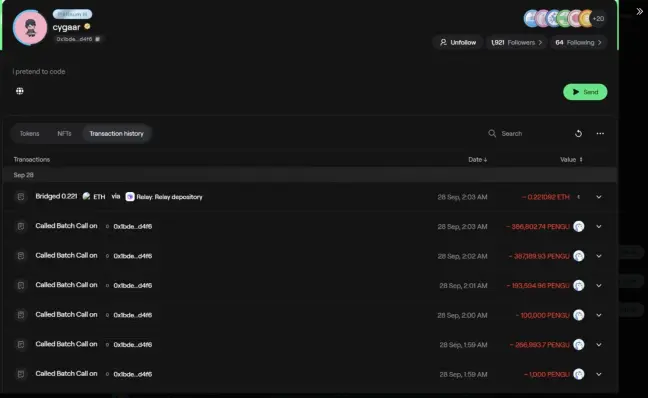The image size is (648, 398).
Task: Click receipt icon of 2:01 AM Batch Call
Action: (21, 286)
